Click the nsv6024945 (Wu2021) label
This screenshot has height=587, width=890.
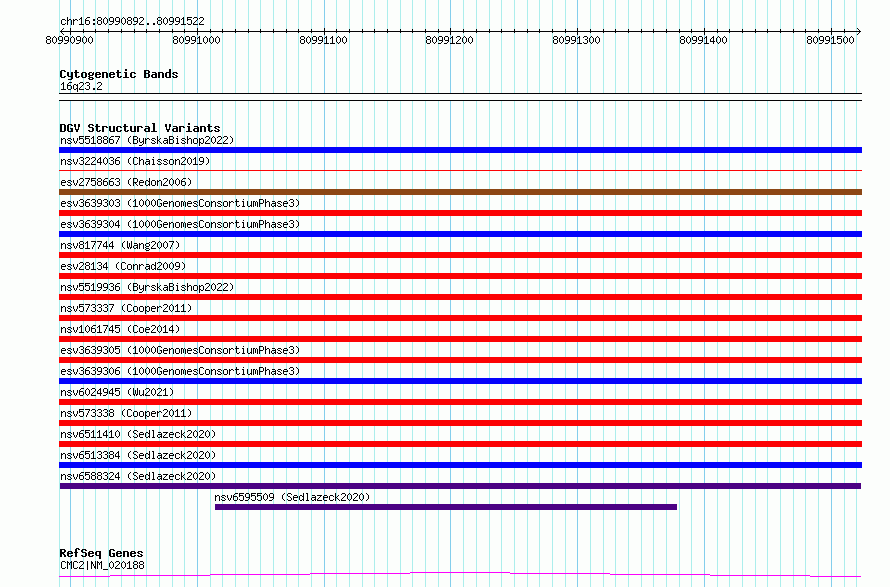[x=117, y=392]
